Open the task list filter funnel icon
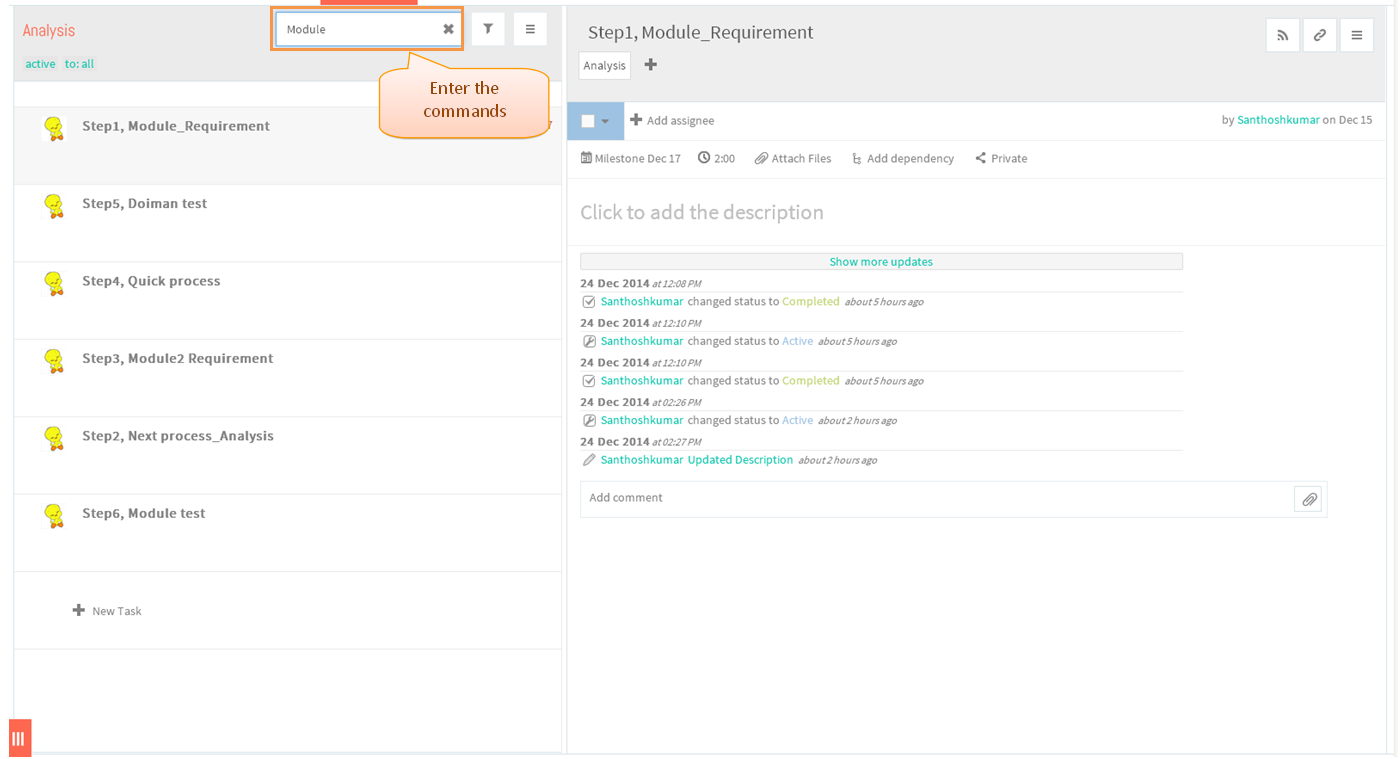The width and height of the screenshot is (1400, 759). pos(487,29)
